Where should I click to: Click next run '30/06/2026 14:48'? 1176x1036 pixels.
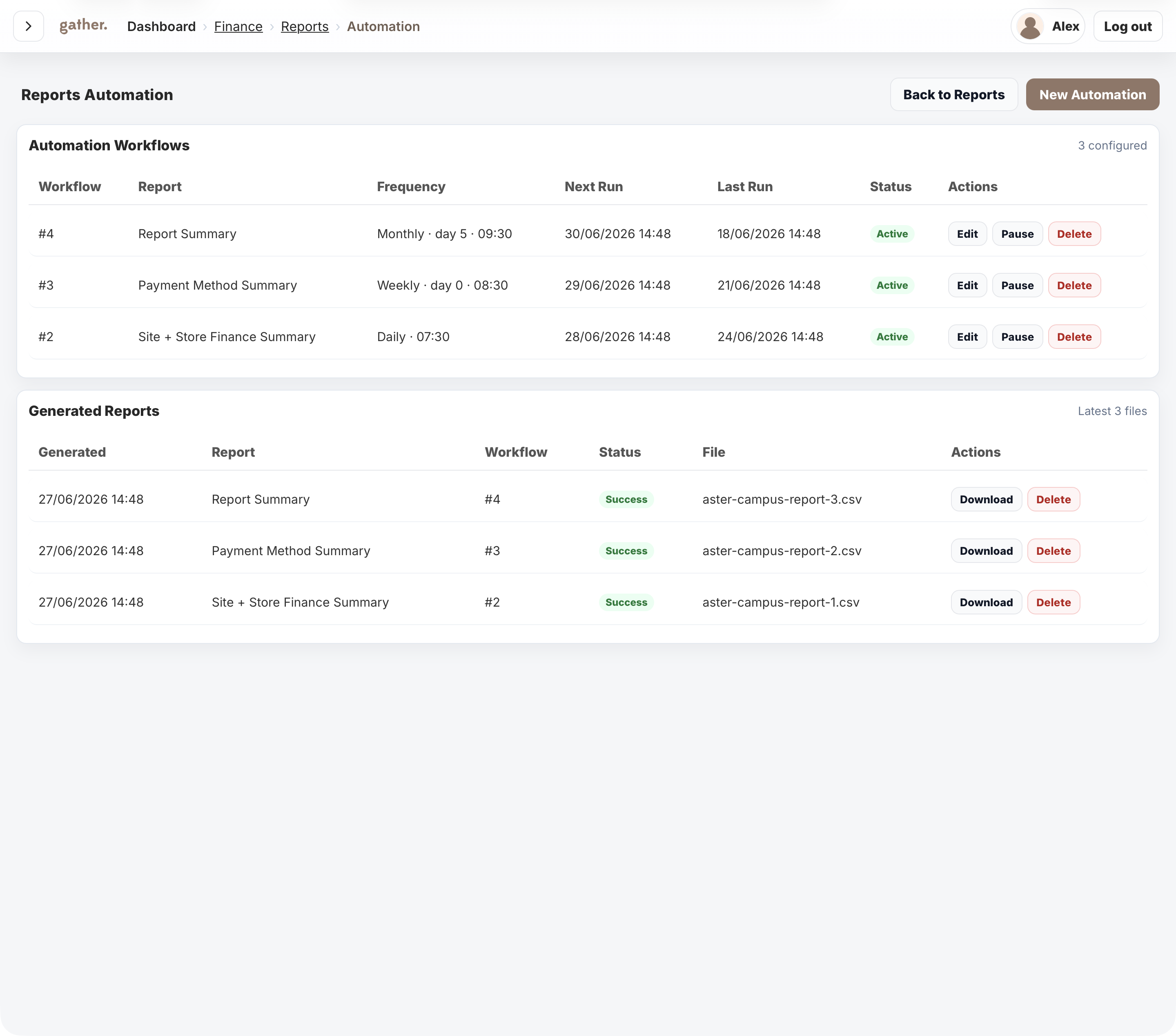(x=617, y=234)
